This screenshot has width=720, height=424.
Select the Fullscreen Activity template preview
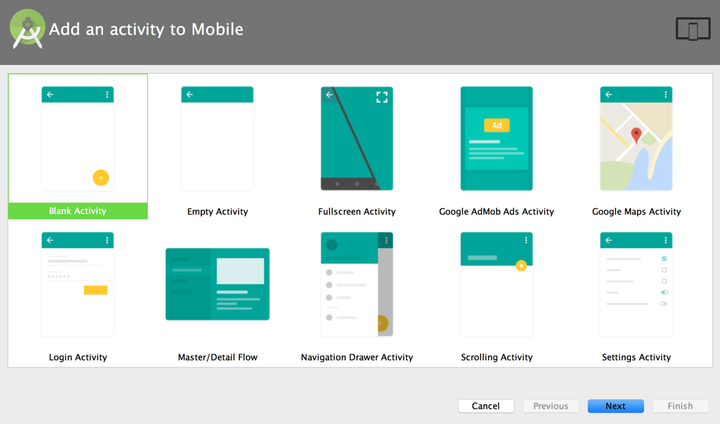tap(357, 138)
